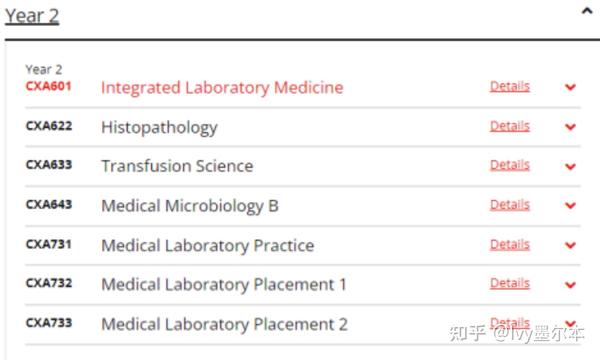This screenshot has height=360, width=600.
Task: Open Details link for Histopathology
Action: pos(510,126)
